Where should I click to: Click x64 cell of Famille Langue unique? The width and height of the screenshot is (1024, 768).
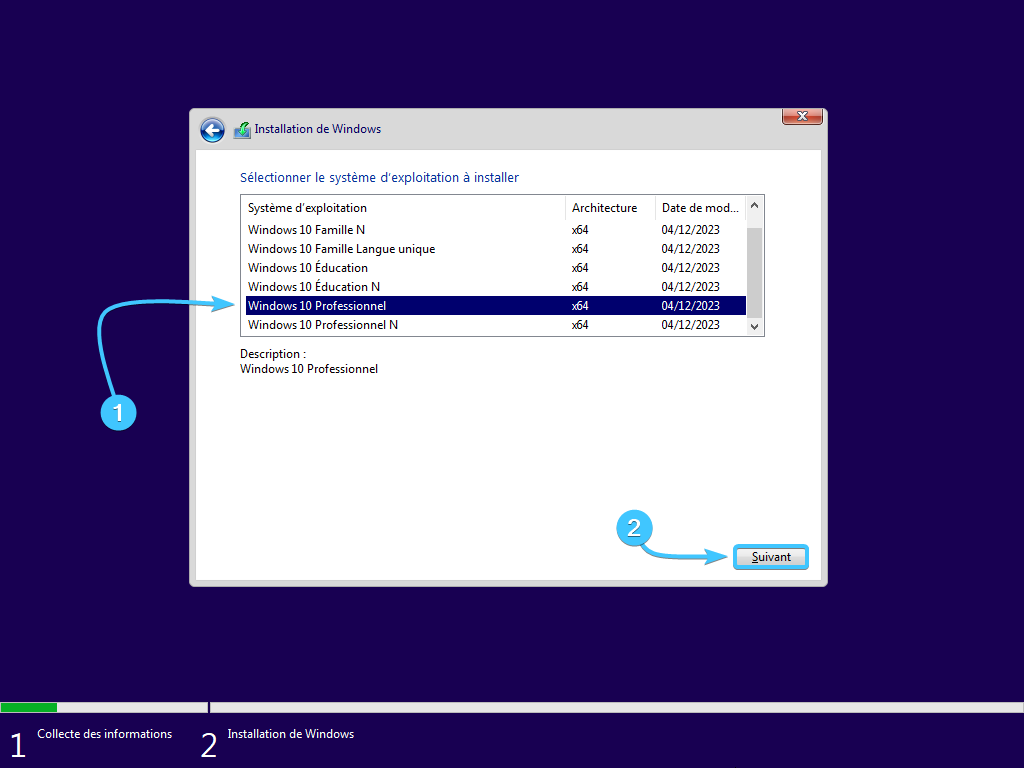(x=580, y=249)
